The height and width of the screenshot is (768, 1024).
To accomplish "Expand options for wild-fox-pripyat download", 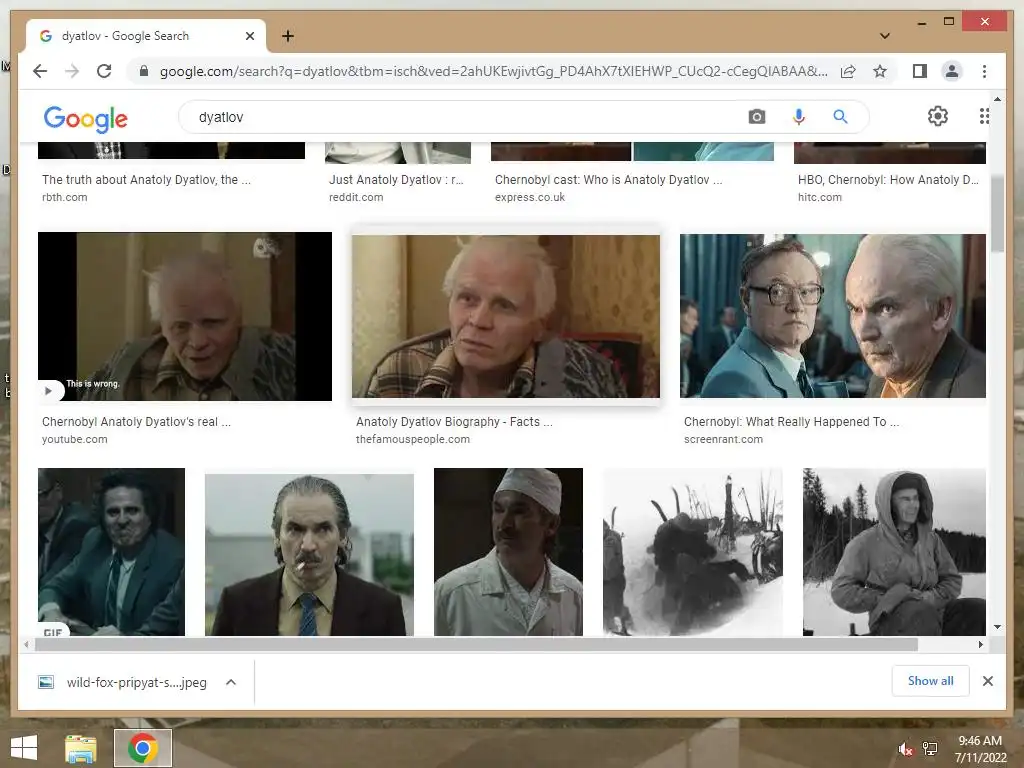I will [231, 682].
